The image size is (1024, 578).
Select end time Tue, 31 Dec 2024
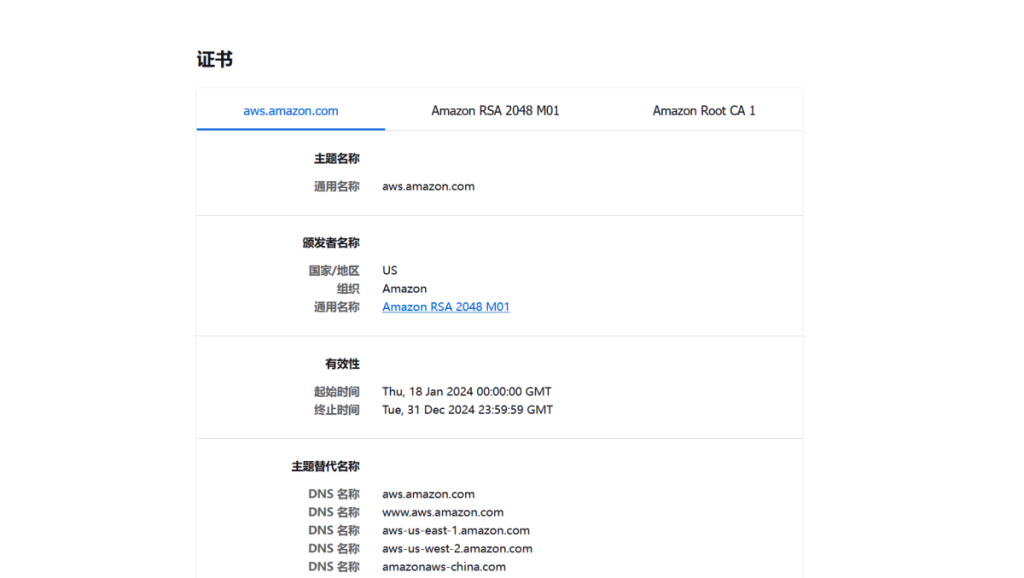pos(468,410)
